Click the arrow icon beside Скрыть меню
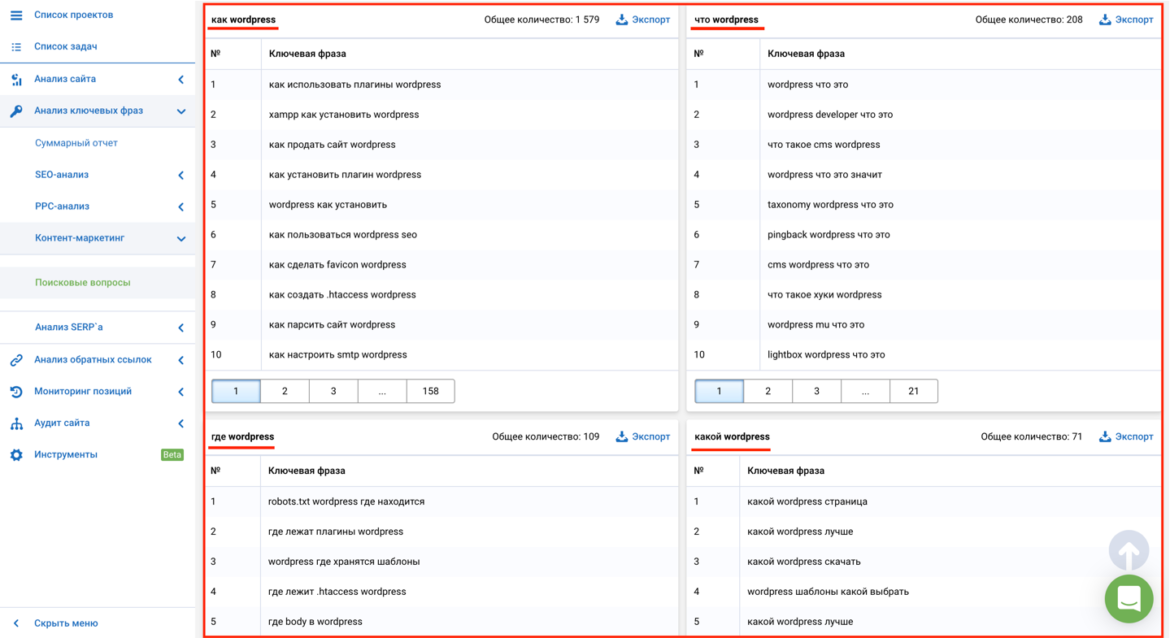Image resolution: width=1170 pixels, height=638 pixels. [16, 623]
